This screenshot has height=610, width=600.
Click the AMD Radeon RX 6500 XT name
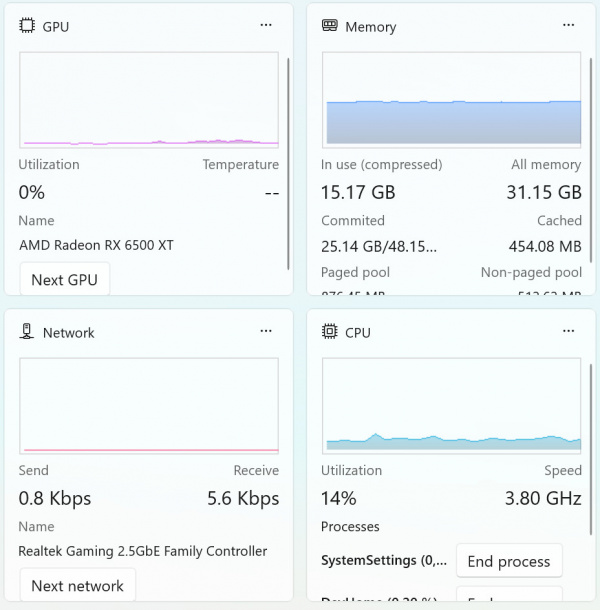pos(96,245)
